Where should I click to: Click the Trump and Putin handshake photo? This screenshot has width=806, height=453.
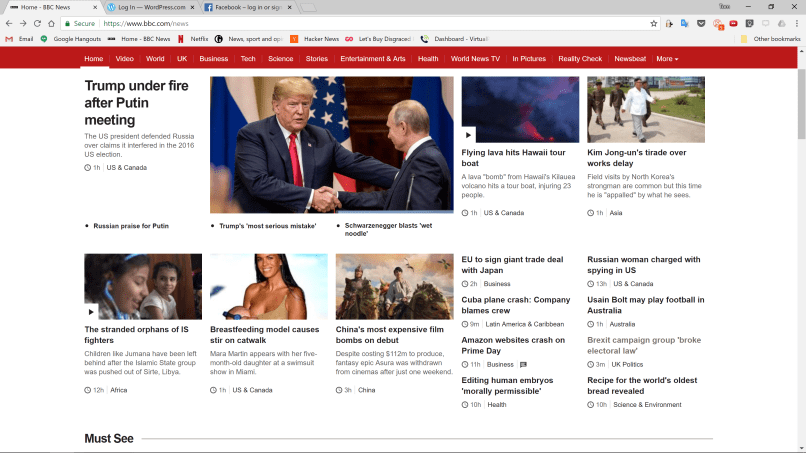click(332, 145)
